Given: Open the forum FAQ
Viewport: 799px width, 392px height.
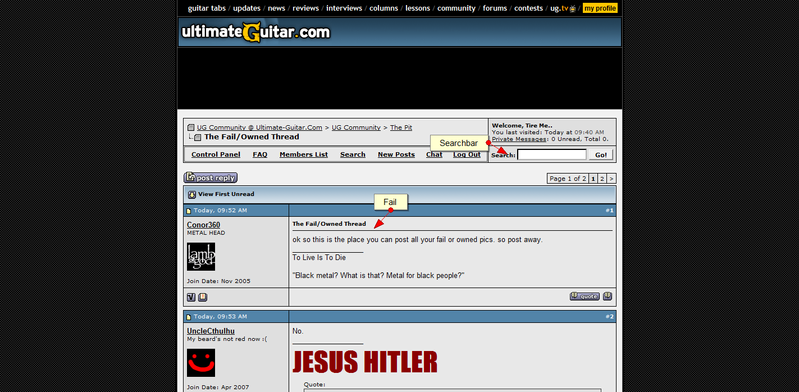Looking at the screenshot, I should (260, 154).
